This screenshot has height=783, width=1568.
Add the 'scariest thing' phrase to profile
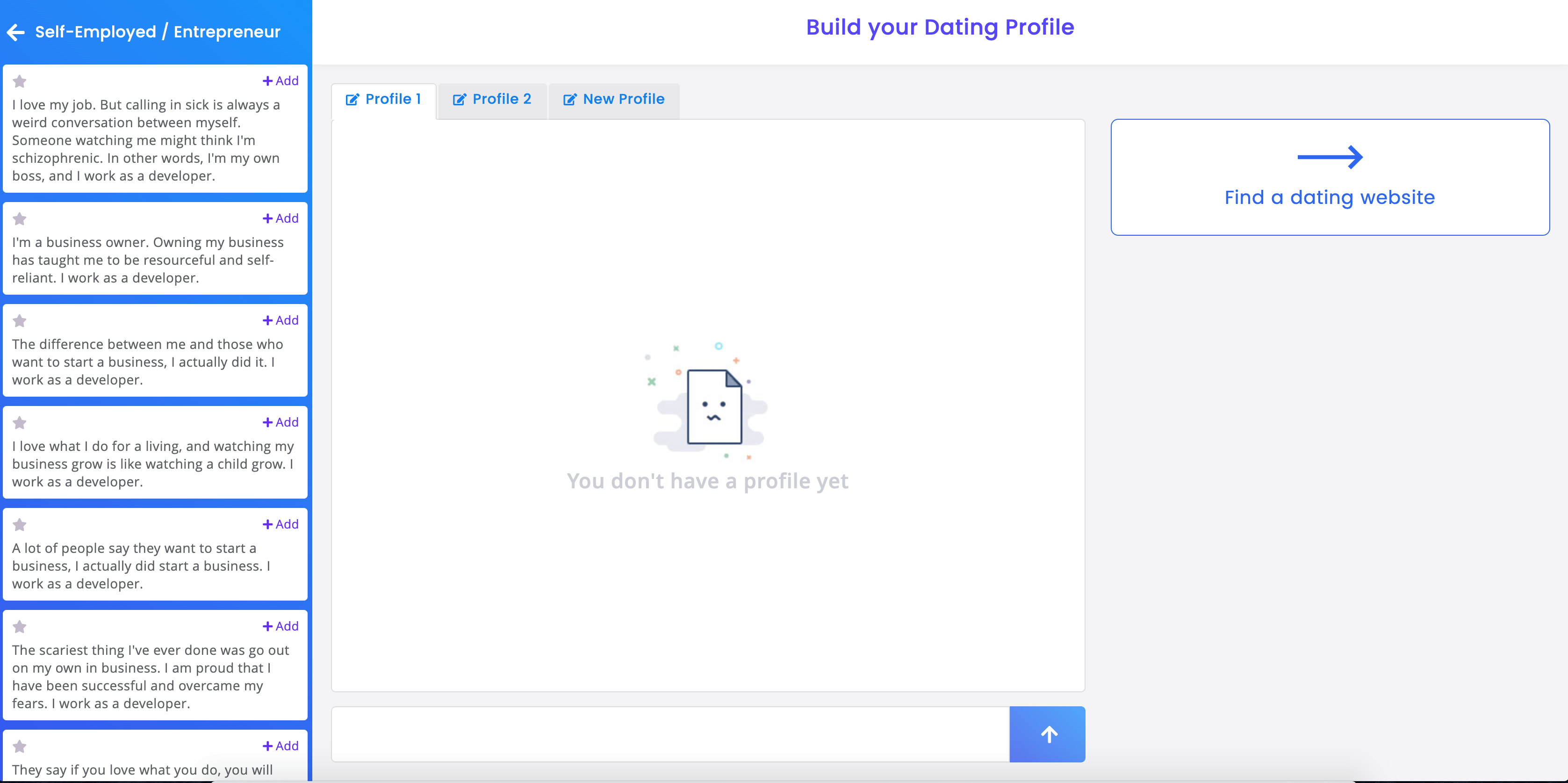pos(280,626)
